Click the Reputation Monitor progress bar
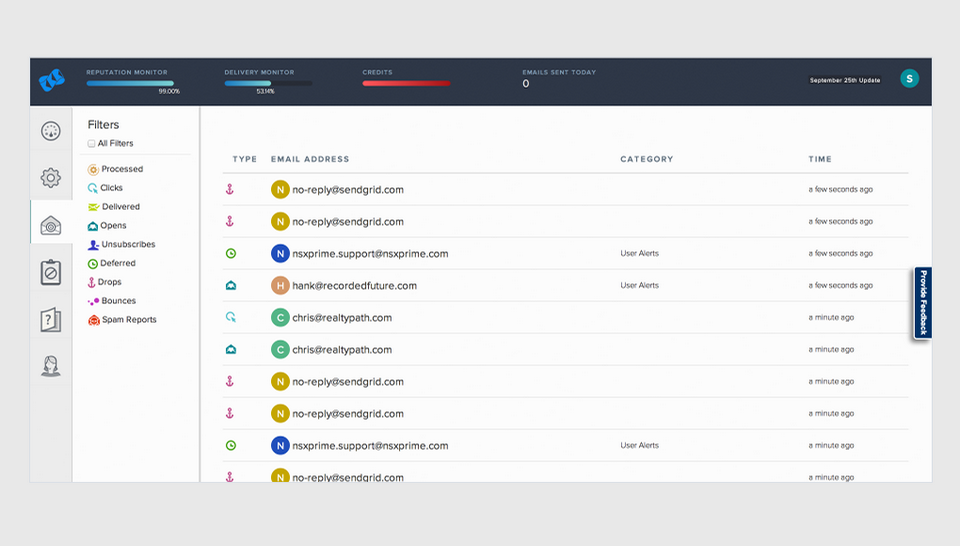This screenshot has width=960, height=546. (x=130, y=83)
